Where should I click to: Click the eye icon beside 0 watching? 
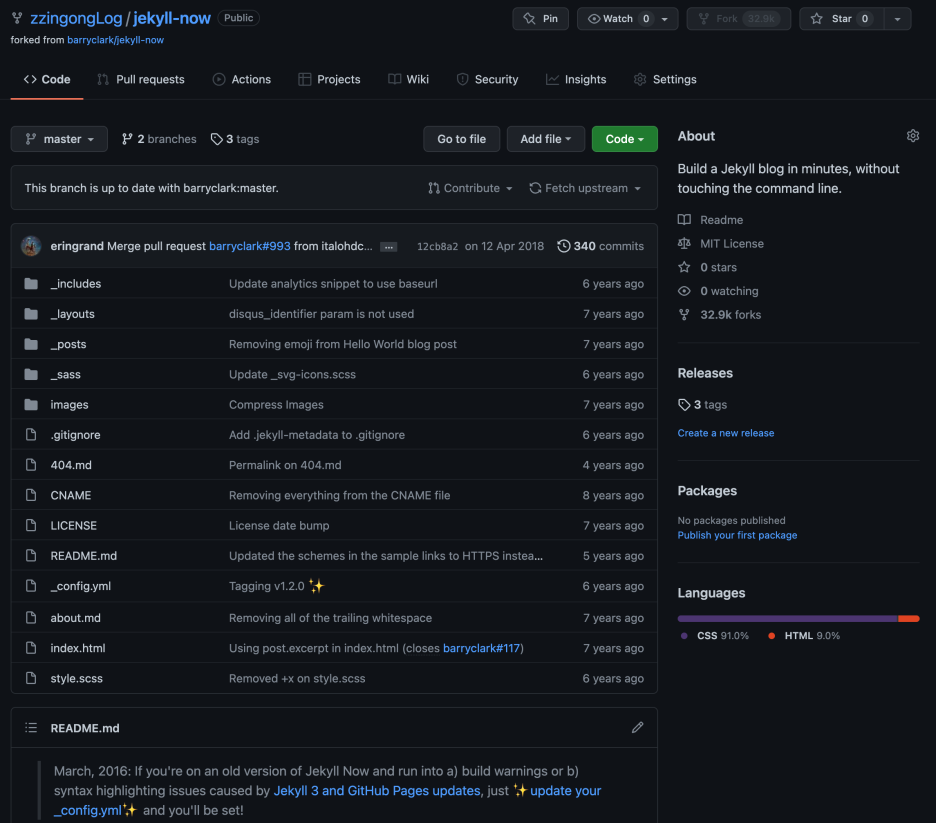click(x=684, y=291)
